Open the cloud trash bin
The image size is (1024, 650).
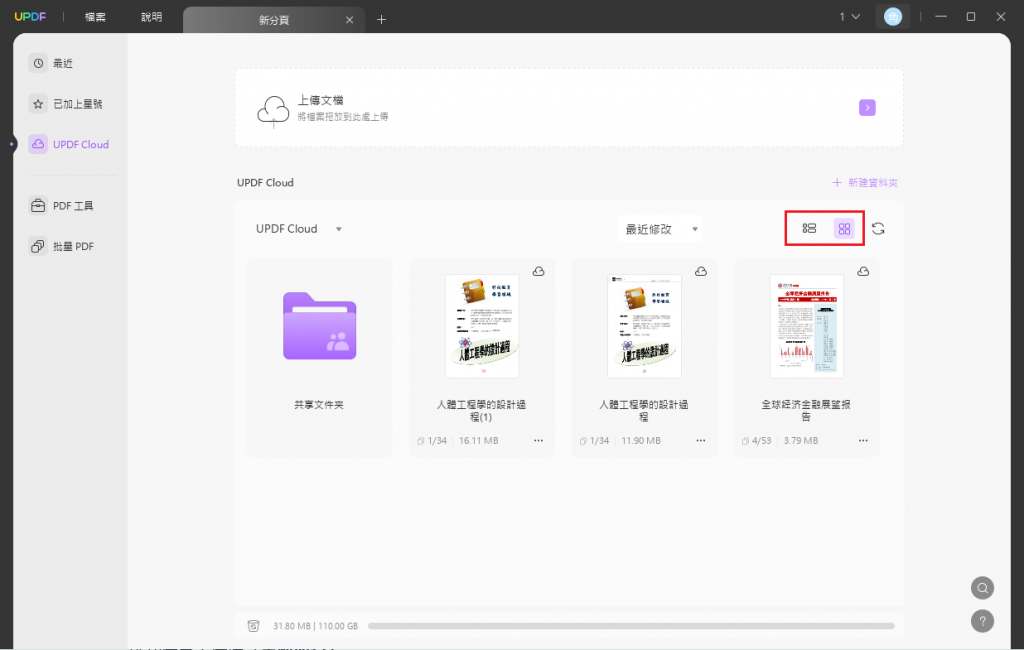point(253,626)
